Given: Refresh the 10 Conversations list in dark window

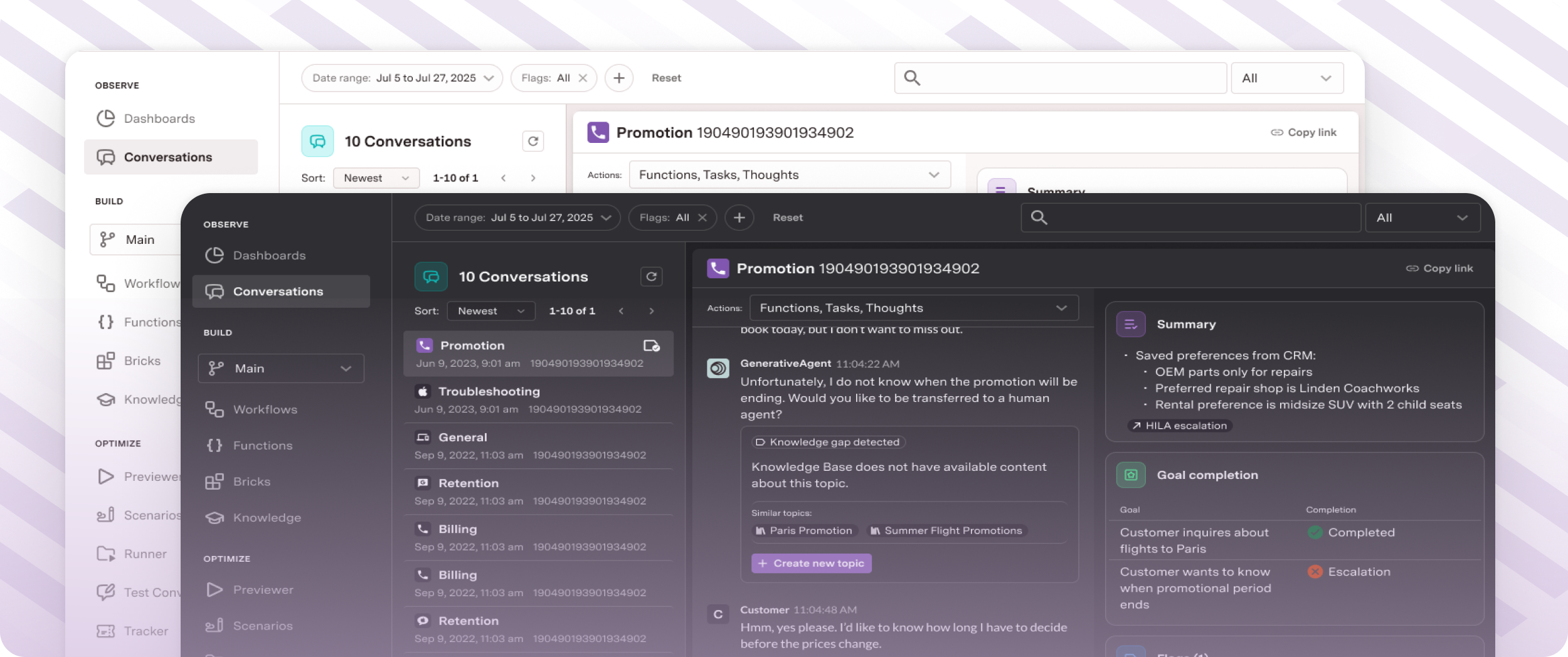Looking at the screenshot, I should (652, 276).
